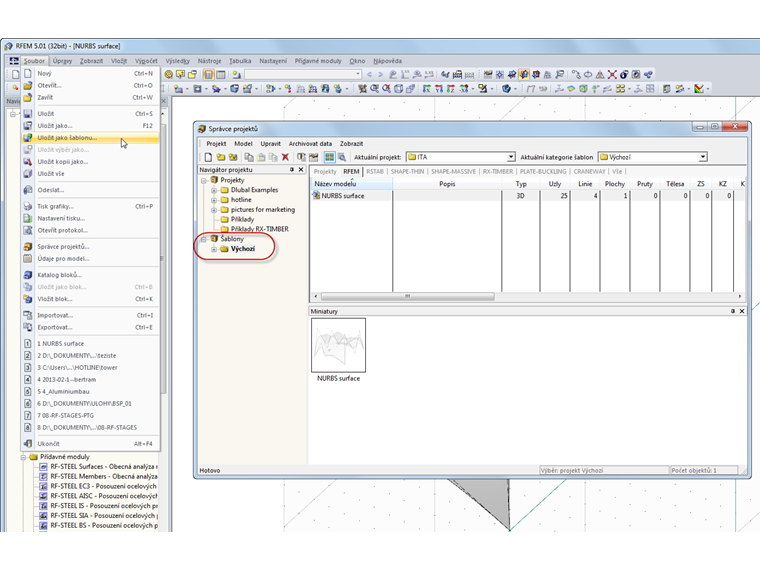Click the link existing folder icon in Správce projektů
760x570 pixels.
click(233, 157)
